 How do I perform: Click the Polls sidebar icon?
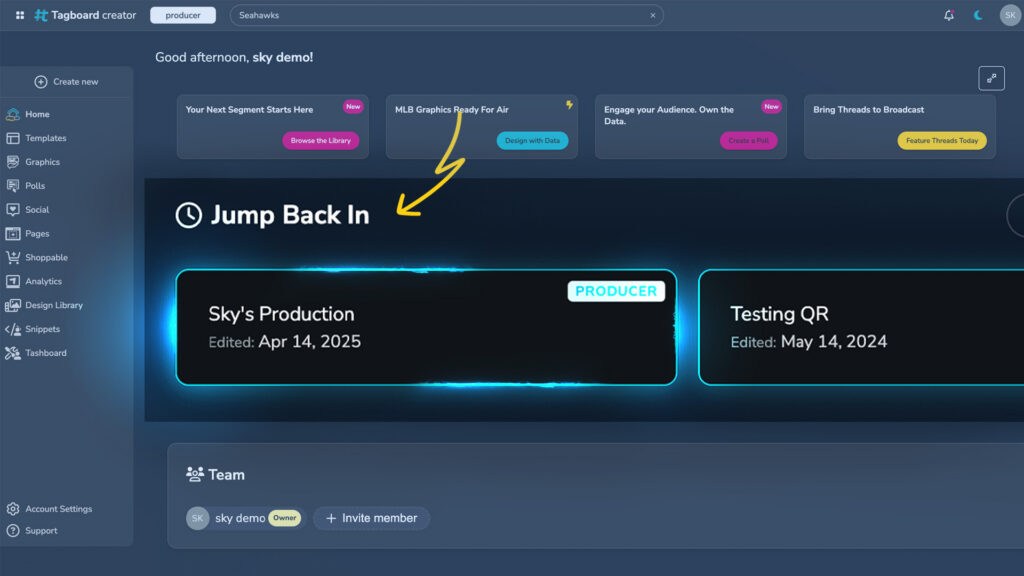click(12, 186)
